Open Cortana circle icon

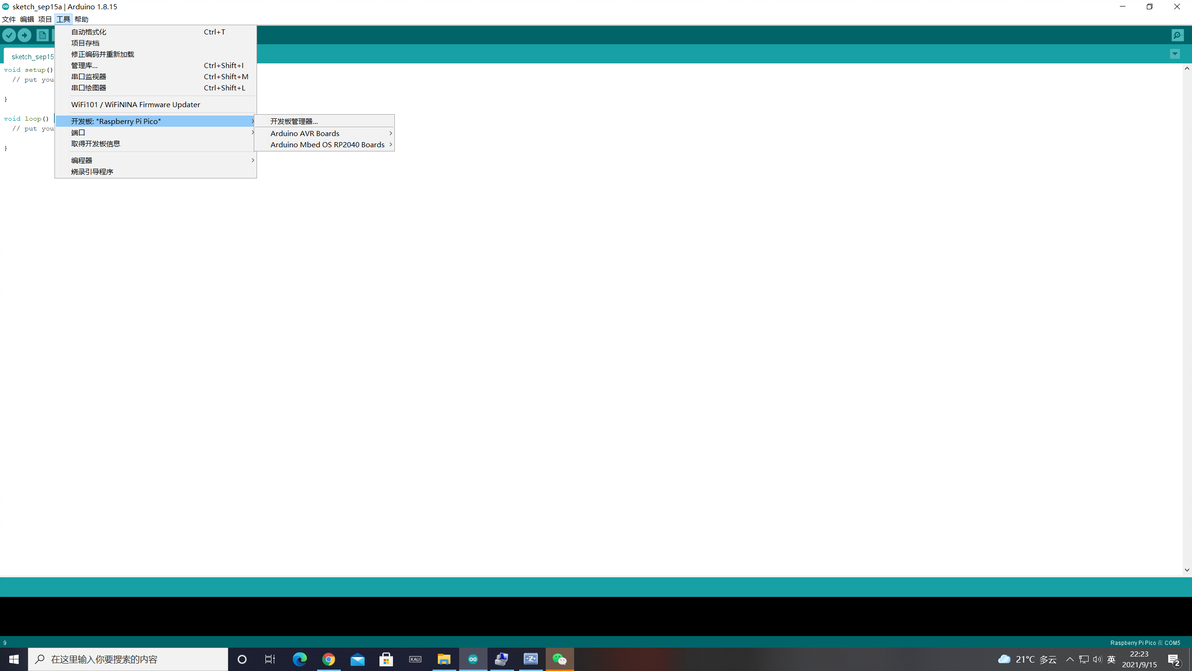click(242, 659)
